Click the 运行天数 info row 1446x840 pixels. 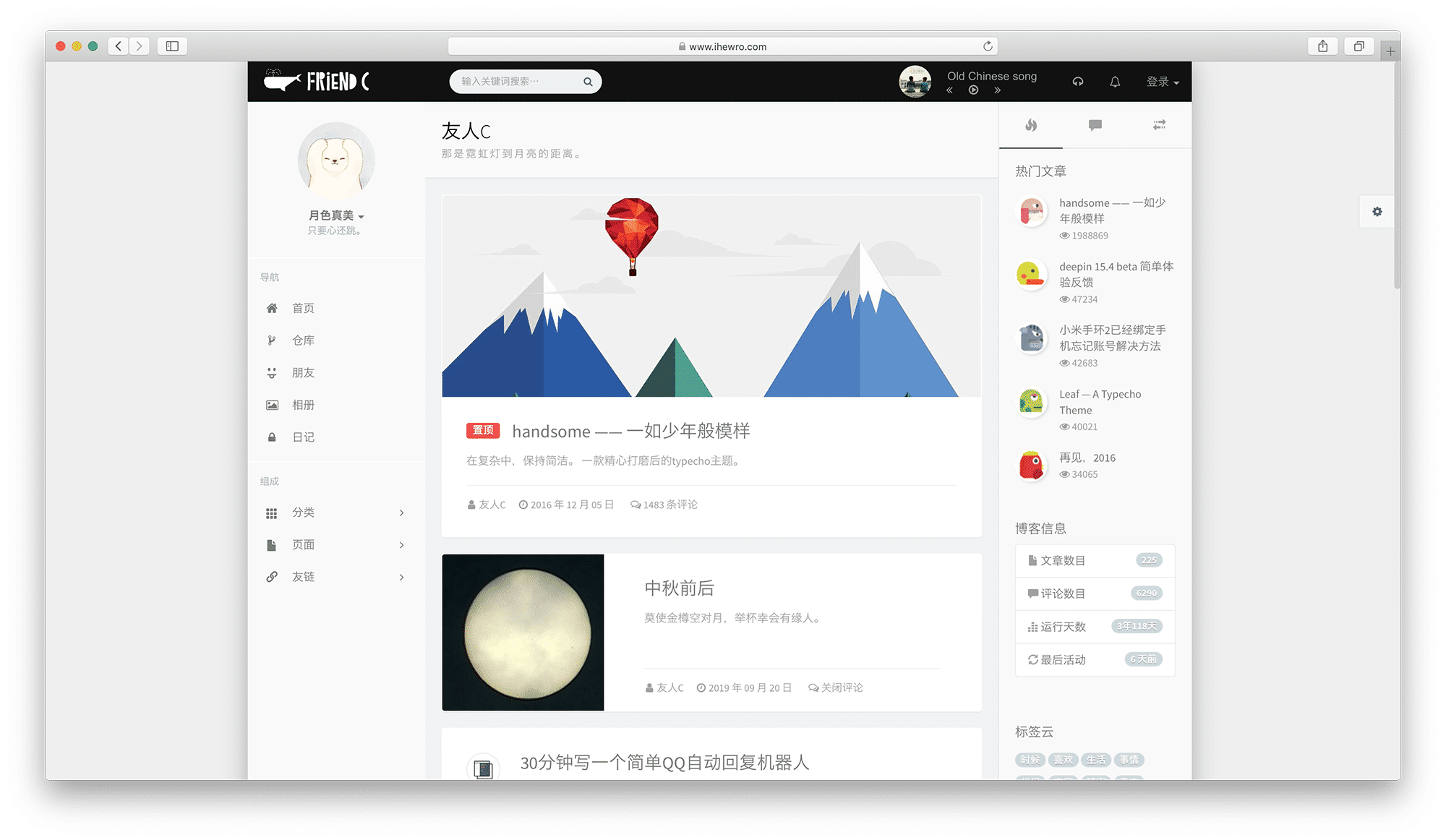1095,627
